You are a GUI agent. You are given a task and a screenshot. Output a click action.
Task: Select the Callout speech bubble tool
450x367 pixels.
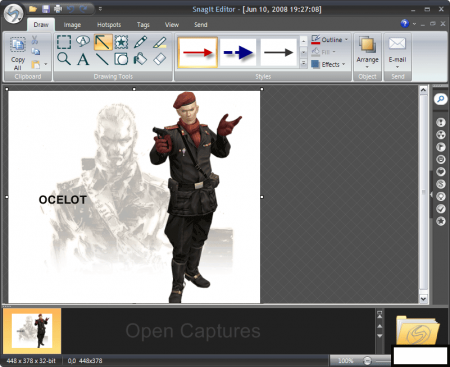pos(83,41)
